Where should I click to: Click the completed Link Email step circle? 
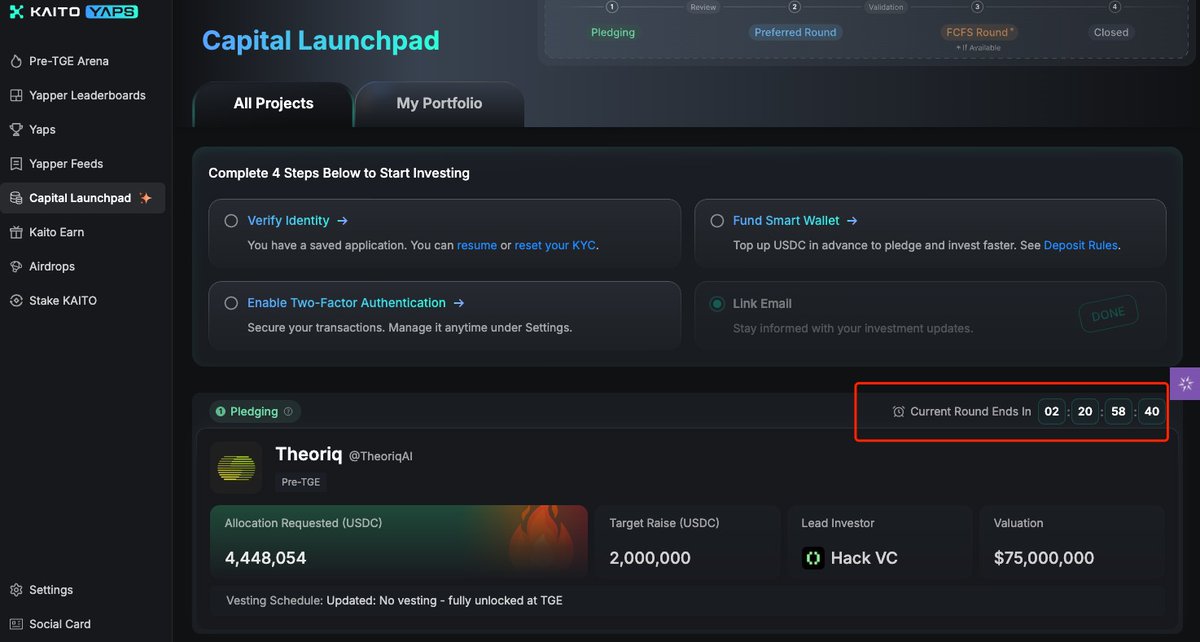717,304
